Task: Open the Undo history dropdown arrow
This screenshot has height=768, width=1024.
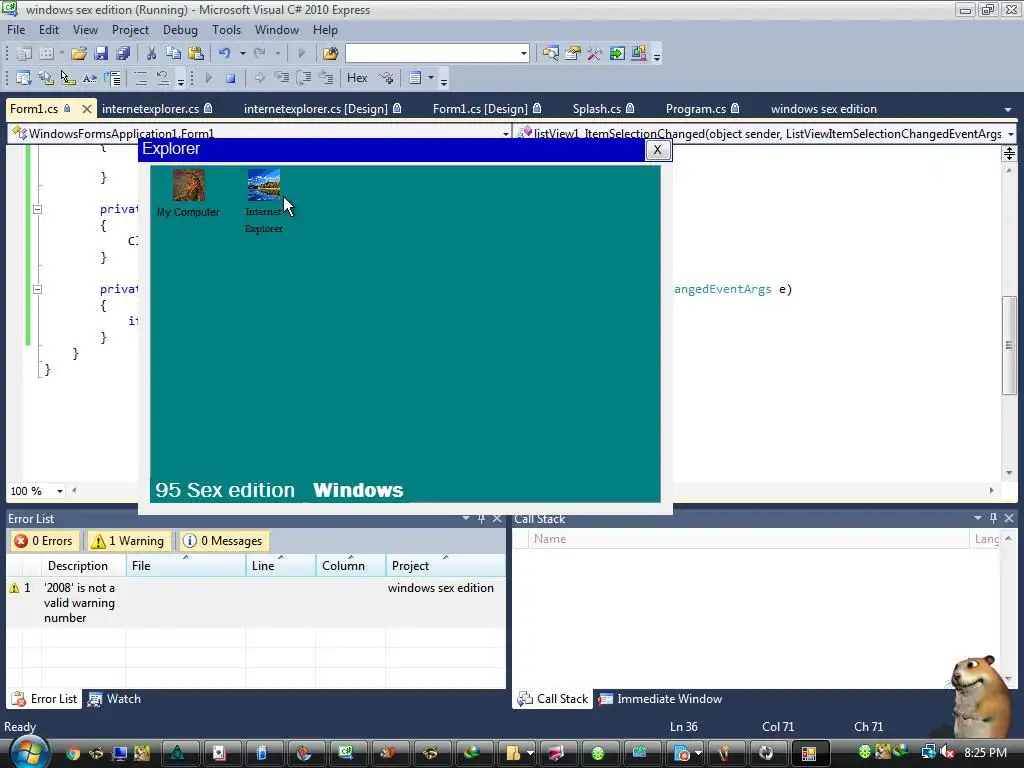Action: point(242,54)
